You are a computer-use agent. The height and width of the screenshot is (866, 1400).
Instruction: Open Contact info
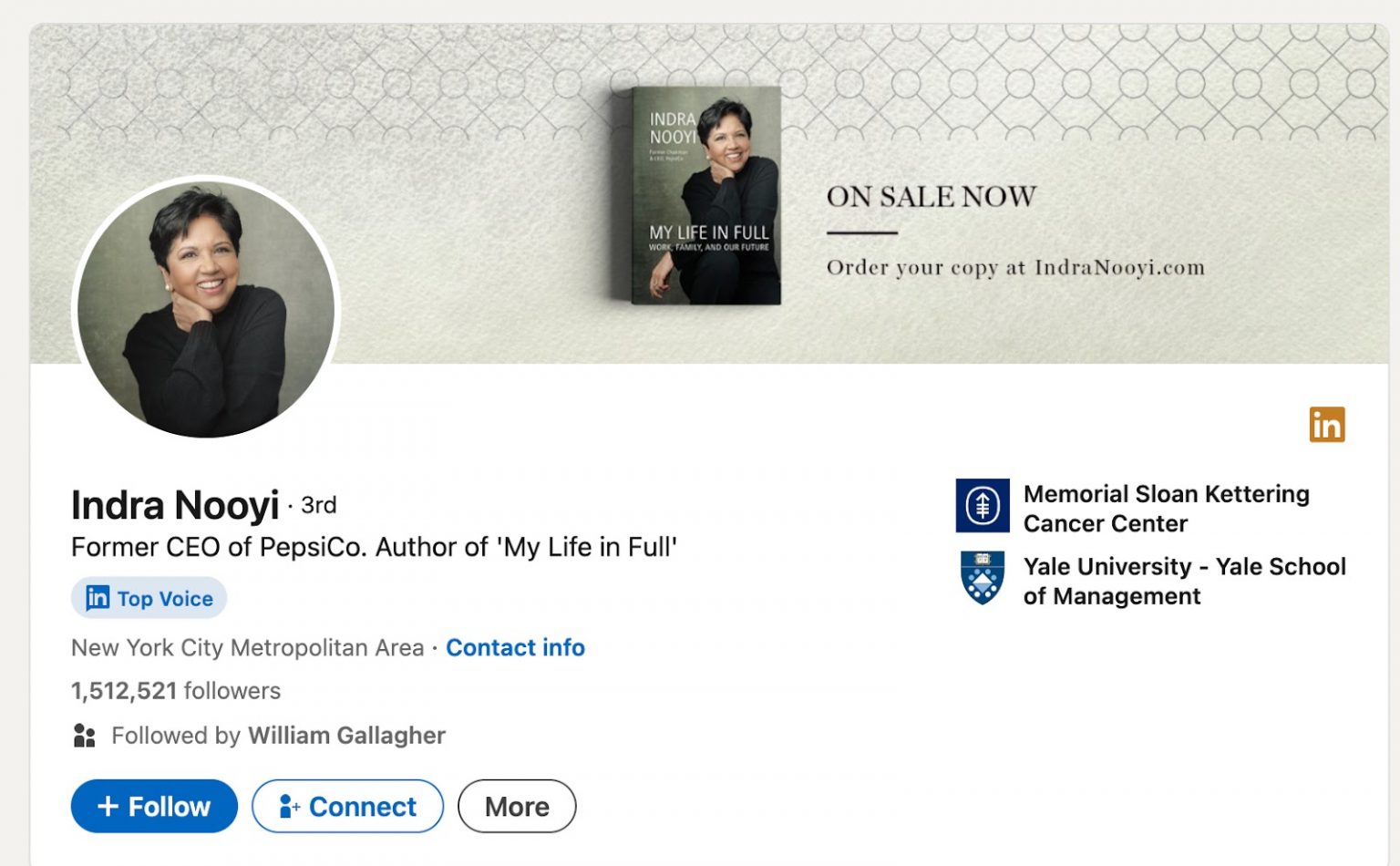coord(515,647)
